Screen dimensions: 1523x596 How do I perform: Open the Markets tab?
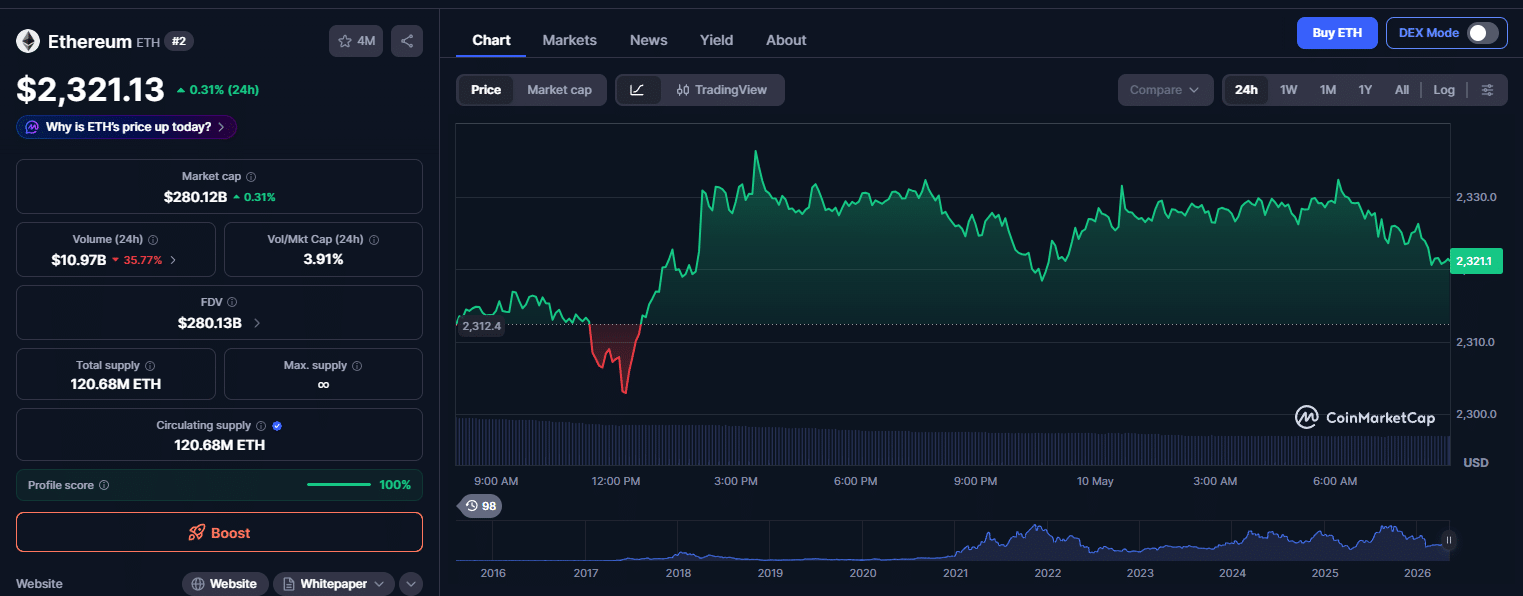pyautogui.click(x=569, y=40)
